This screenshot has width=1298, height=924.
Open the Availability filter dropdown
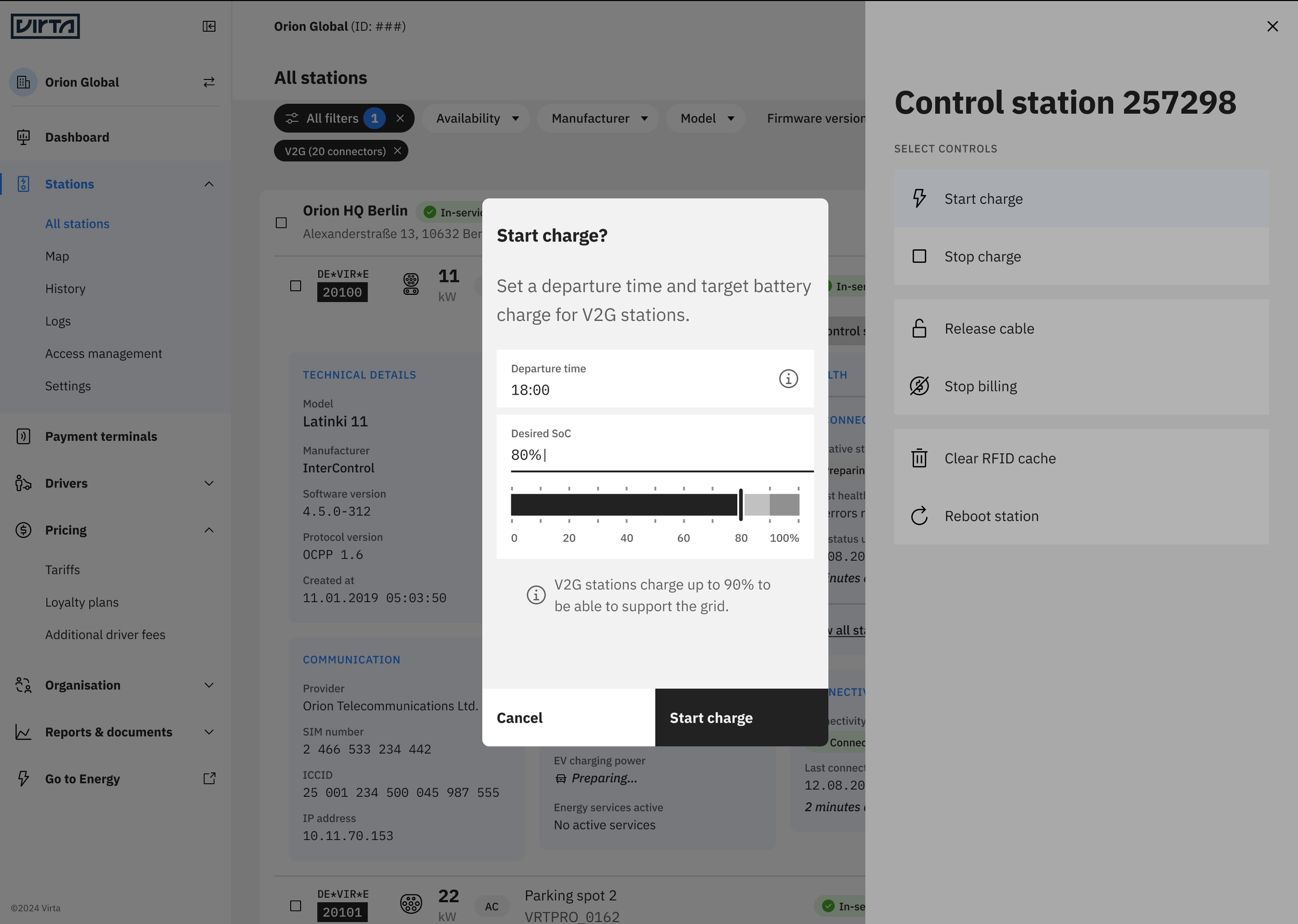(x=477, y=118)
